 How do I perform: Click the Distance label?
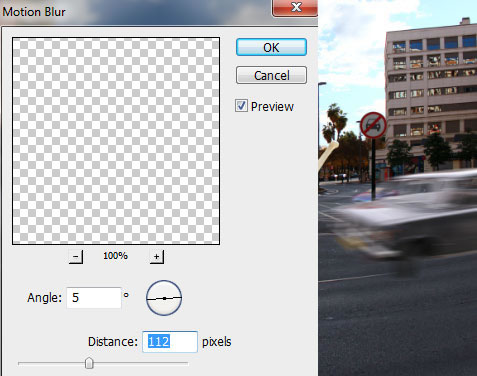(113, 342)
